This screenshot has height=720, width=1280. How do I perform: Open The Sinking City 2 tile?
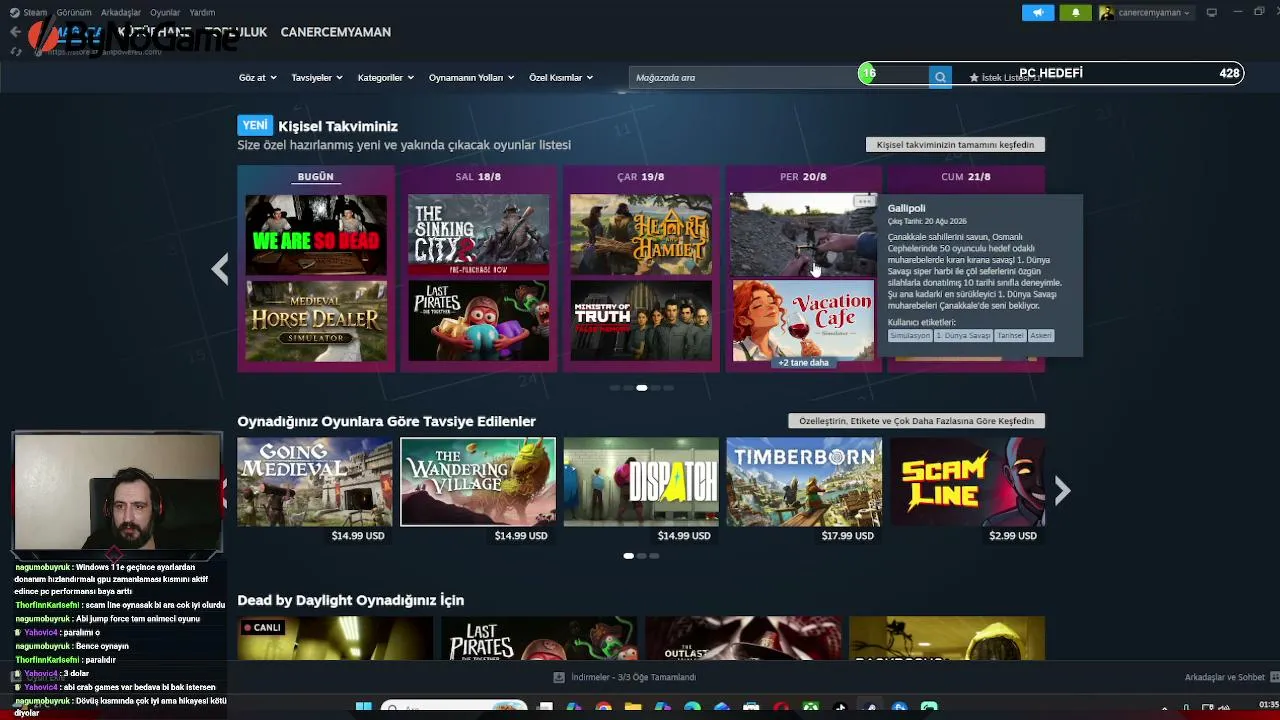pos(478,234)
